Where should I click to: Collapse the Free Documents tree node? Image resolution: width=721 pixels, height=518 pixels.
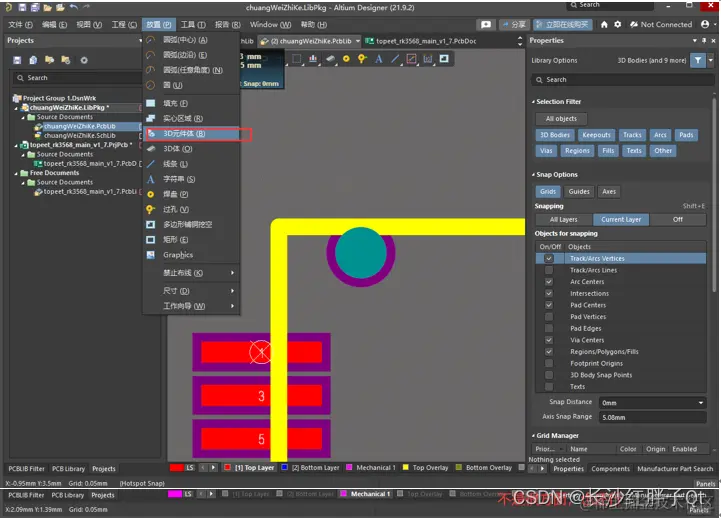(16, 173)
